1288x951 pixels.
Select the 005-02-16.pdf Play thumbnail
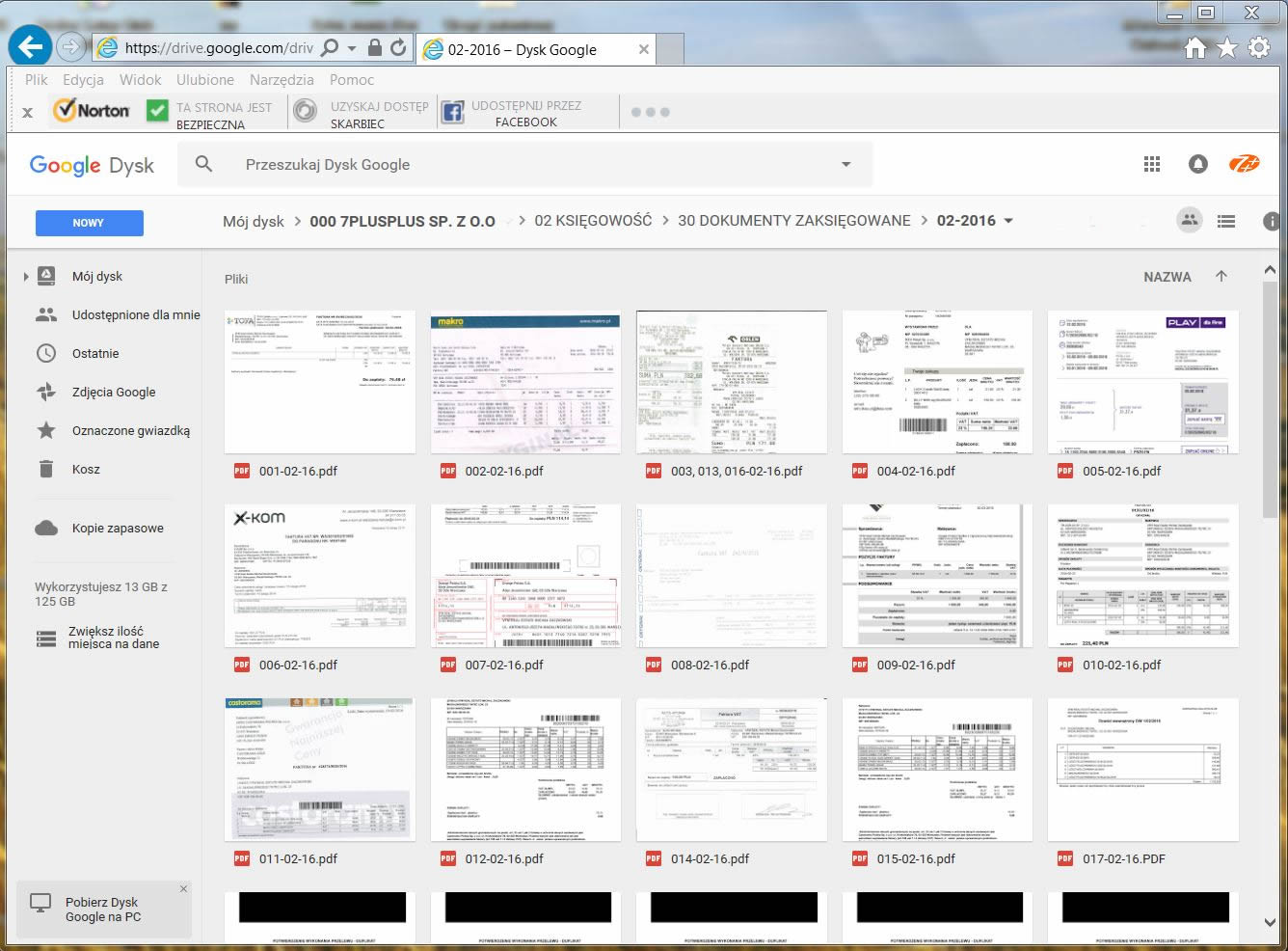point(1143,382)
